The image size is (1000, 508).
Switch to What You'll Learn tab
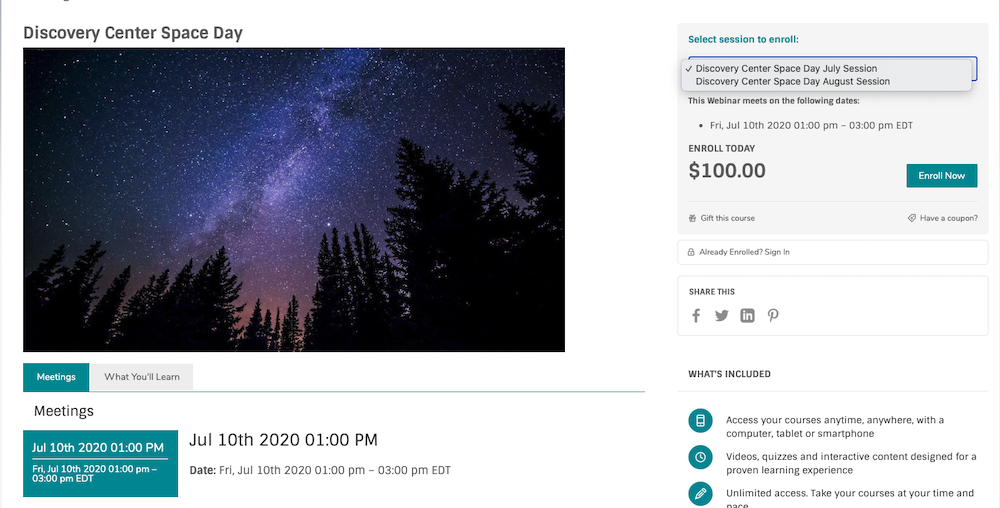click(142, 377)
